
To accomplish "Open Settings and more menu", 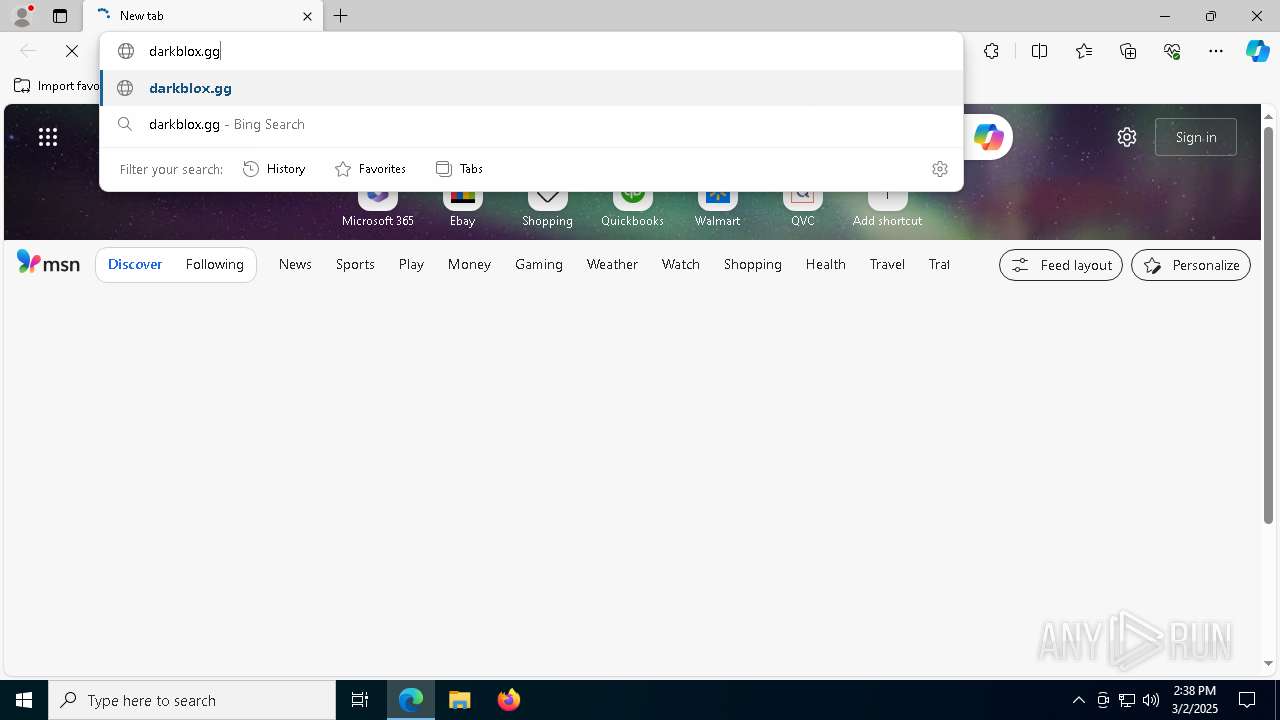I will click(1216, 51).
